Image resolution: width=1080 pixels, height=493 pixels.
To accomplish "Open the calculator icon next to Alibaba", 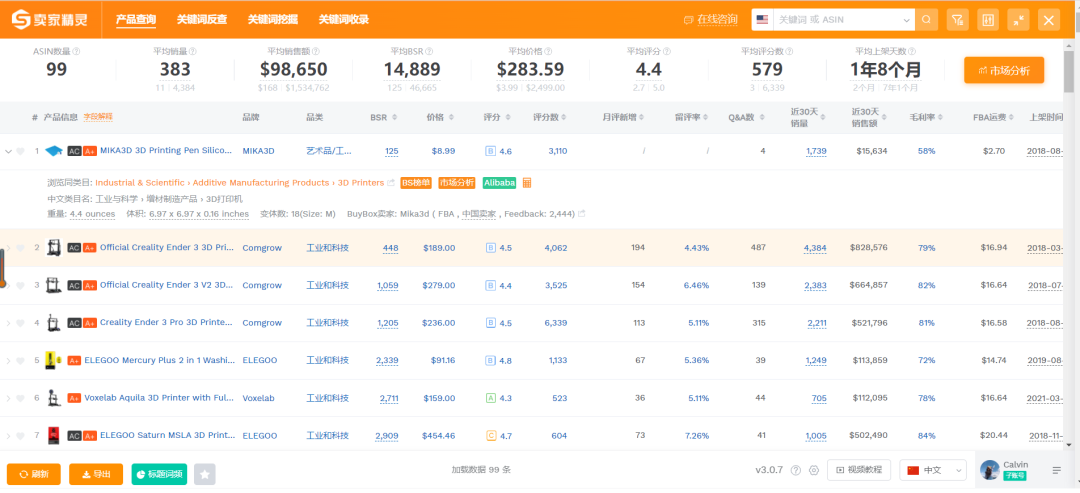I will [527, 182].
